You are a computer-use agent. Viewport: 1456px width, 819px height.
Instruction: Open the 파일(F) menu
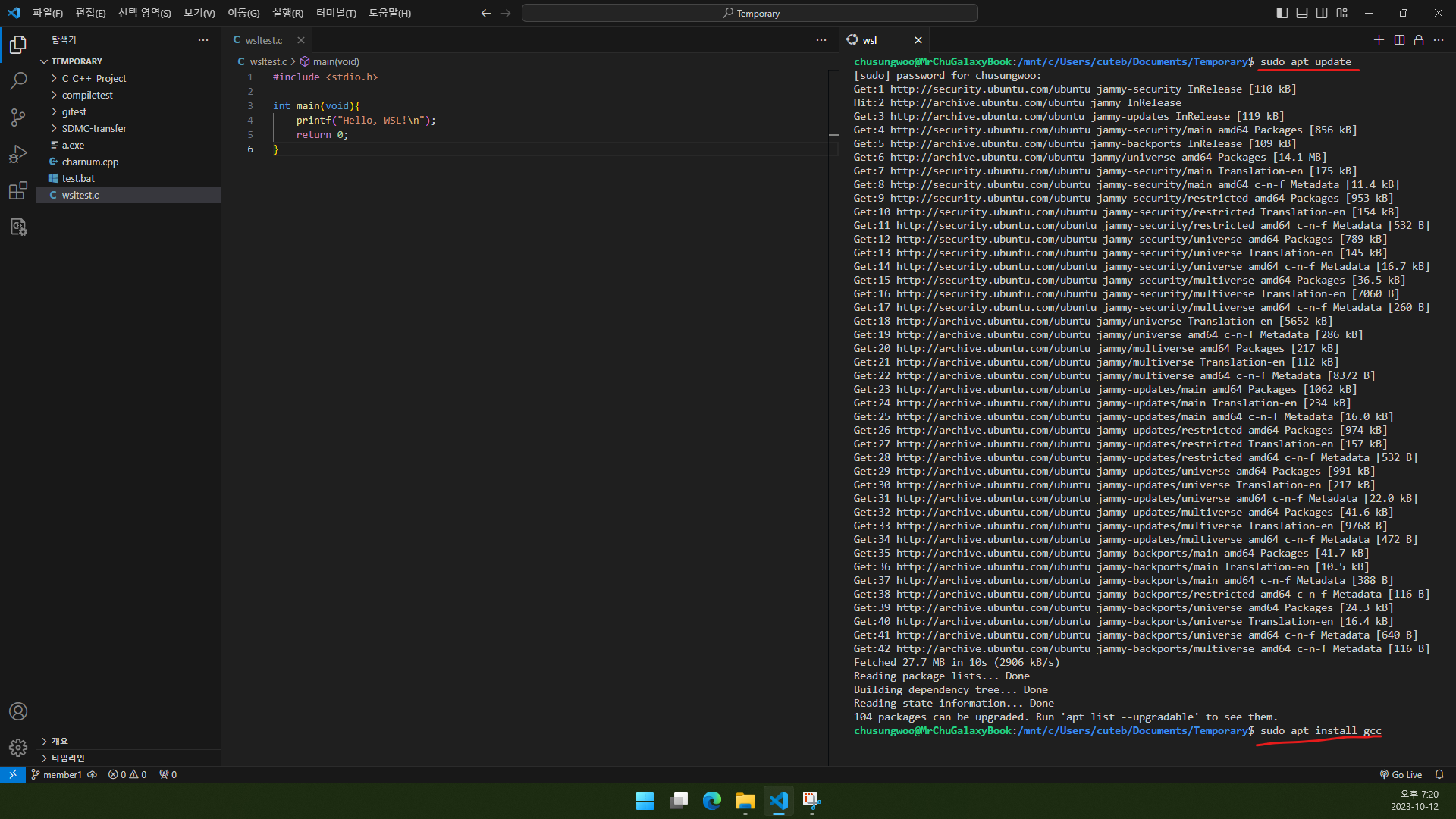click(48, 13)
